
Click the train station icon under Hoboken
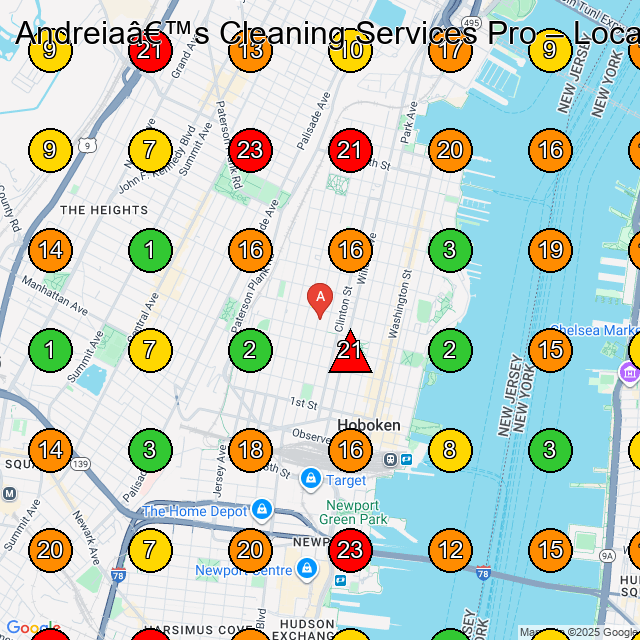click(x=391, y=460)
